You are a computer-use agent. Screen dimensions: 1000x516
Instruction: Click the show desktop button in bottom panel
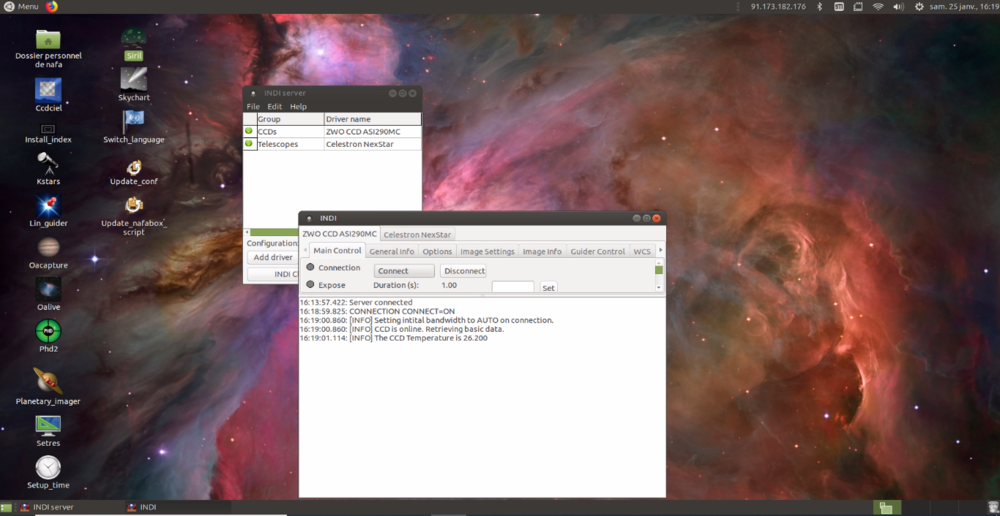coord(5,508)
